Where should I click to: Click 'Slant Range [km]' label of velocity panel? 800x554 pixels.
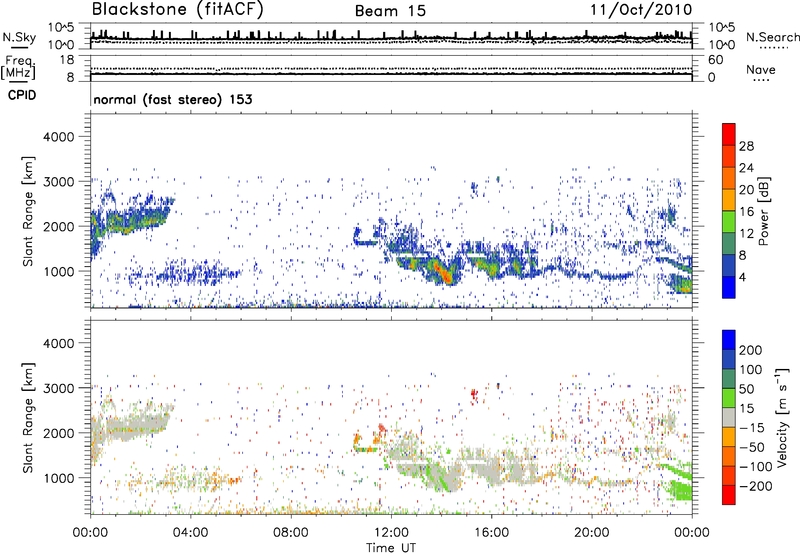tap(28, 417)
